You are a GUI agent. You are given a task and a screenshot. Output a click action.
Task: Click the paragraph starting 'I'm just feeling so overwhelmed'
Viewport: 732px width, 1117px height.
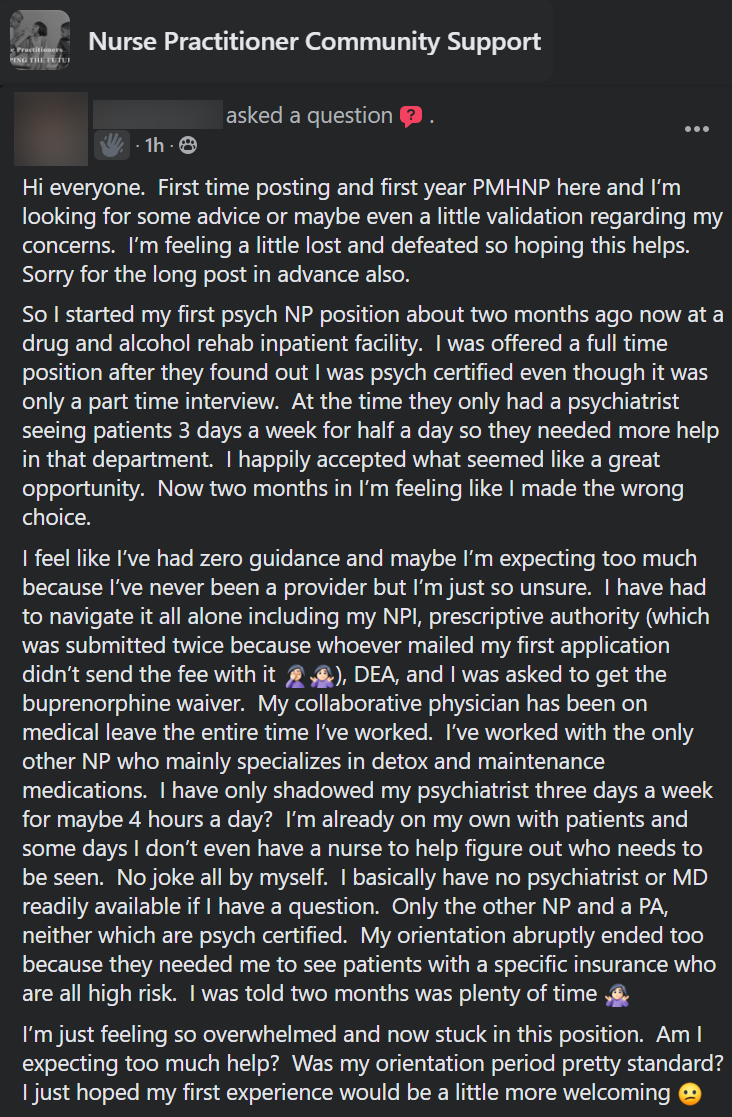(x=372, y=1064)
